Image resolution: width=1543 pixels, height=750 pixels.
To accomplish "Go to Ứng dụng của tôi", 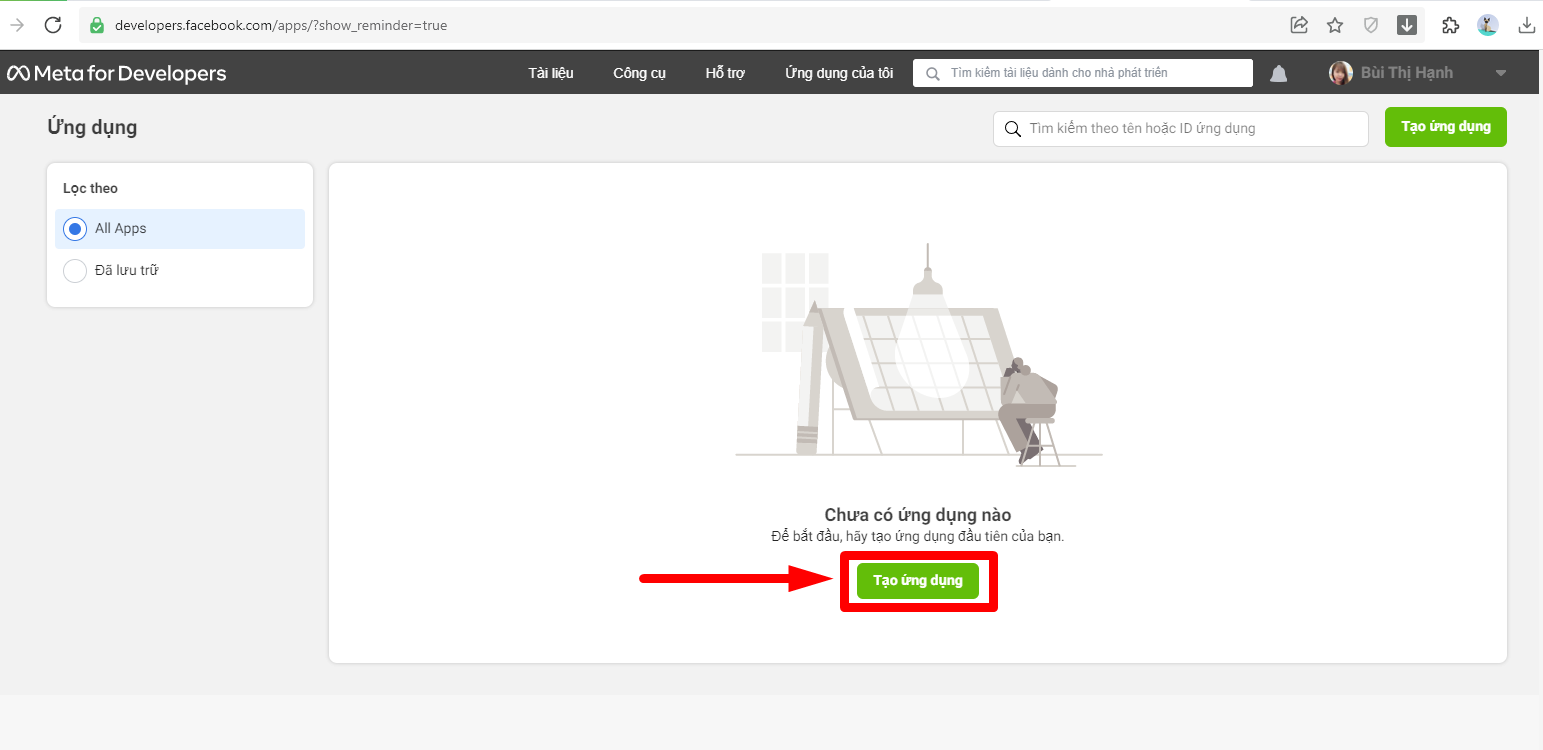I will click(x=838, y=73).
